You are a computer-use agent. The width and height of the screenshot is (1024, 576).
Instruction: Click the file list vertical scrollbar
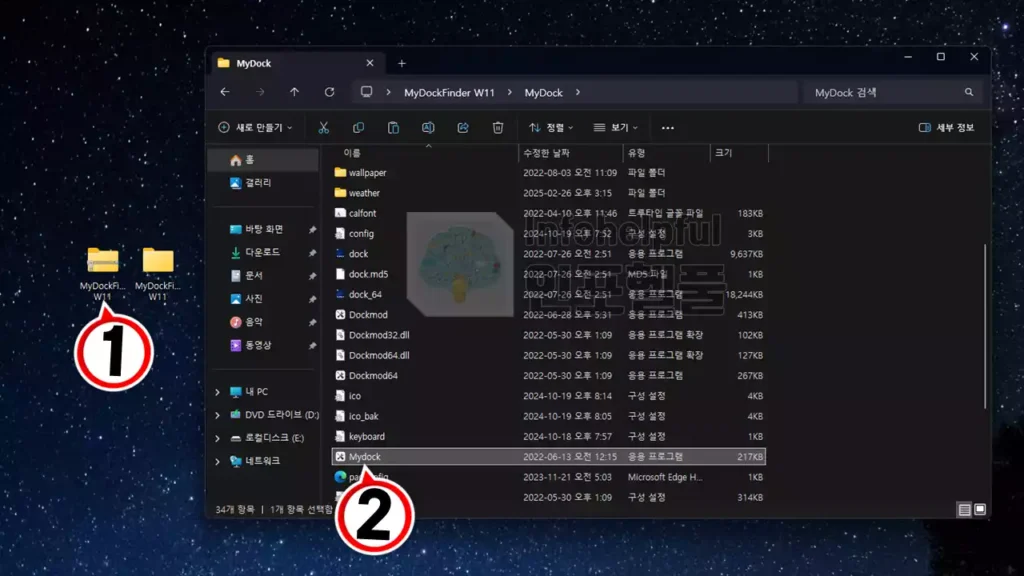click(x=985, y=327)
